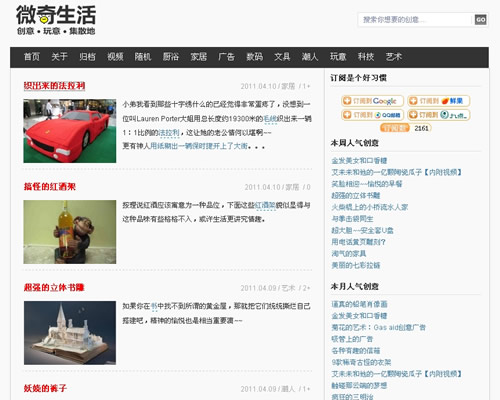Open the 玩意 category
The height and width of the screenshot is (400, 500).
coord(338,57)
